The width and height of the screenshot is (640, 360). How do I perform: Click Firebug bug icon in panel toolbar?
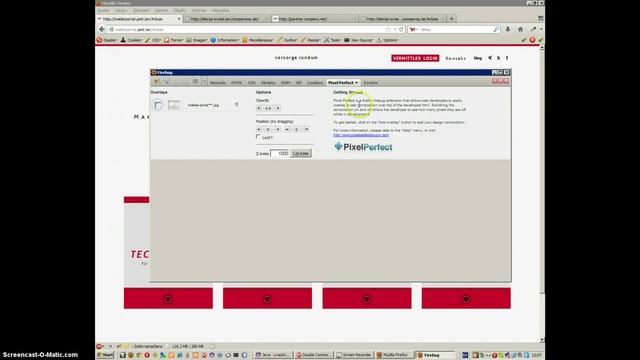pos(157,82)
